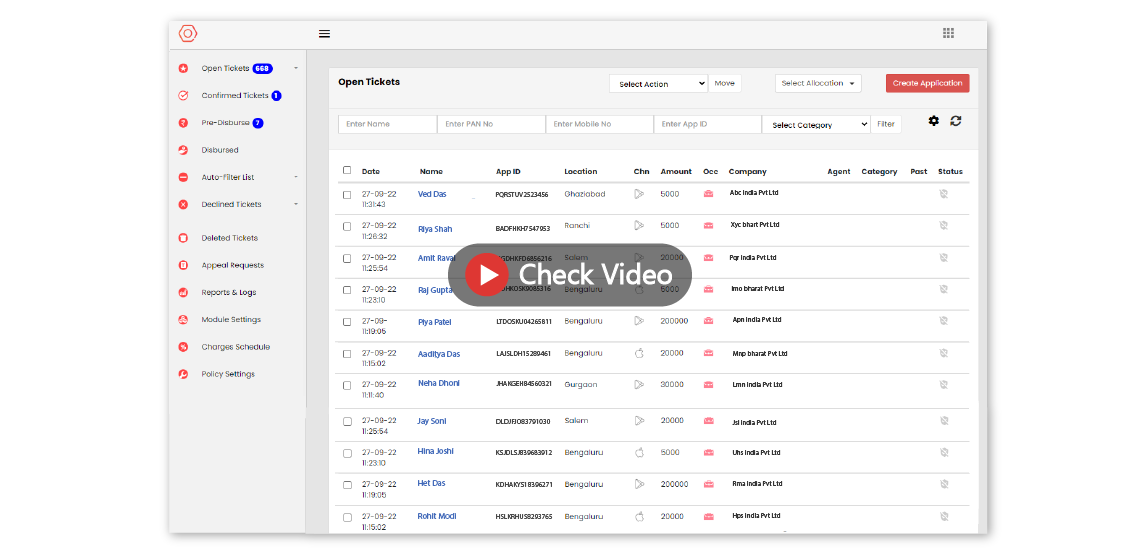Open the Select Category dropdown
Image resolution: width=1140 pixels, height=550 pixels.
pyautogui.click(x=816, y=124)
